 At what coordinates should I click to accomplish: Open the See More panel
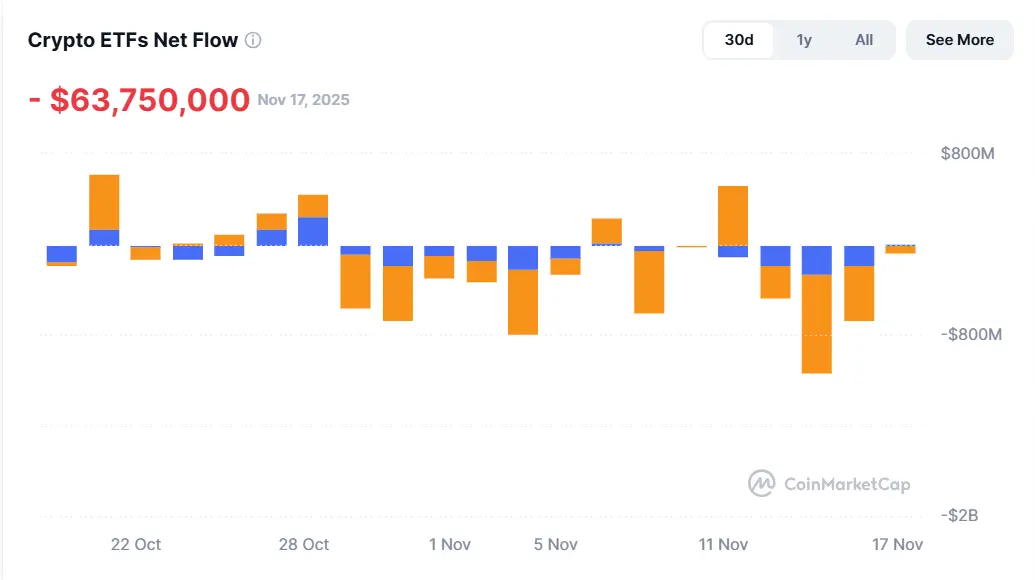click(x=959, y=40)
